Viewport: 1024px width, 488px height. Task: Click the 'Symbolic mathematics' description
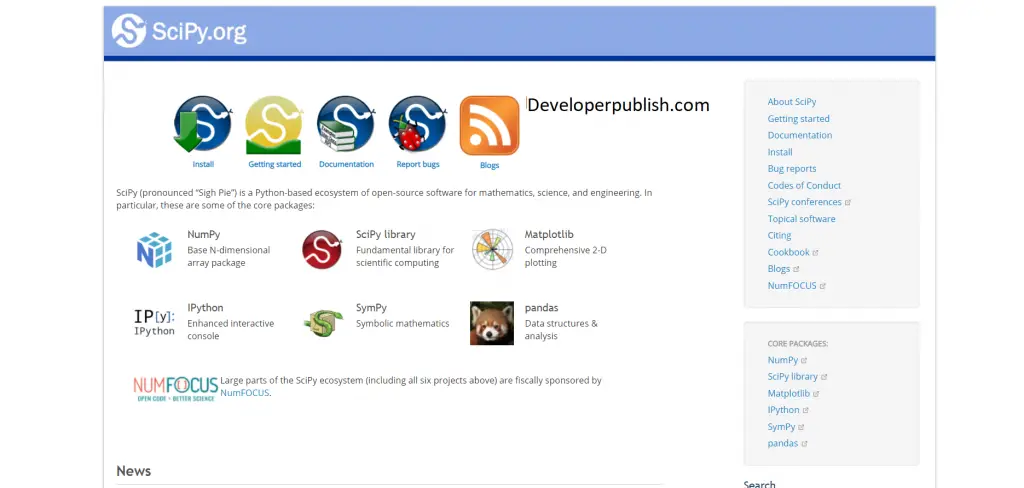[402, 323]
